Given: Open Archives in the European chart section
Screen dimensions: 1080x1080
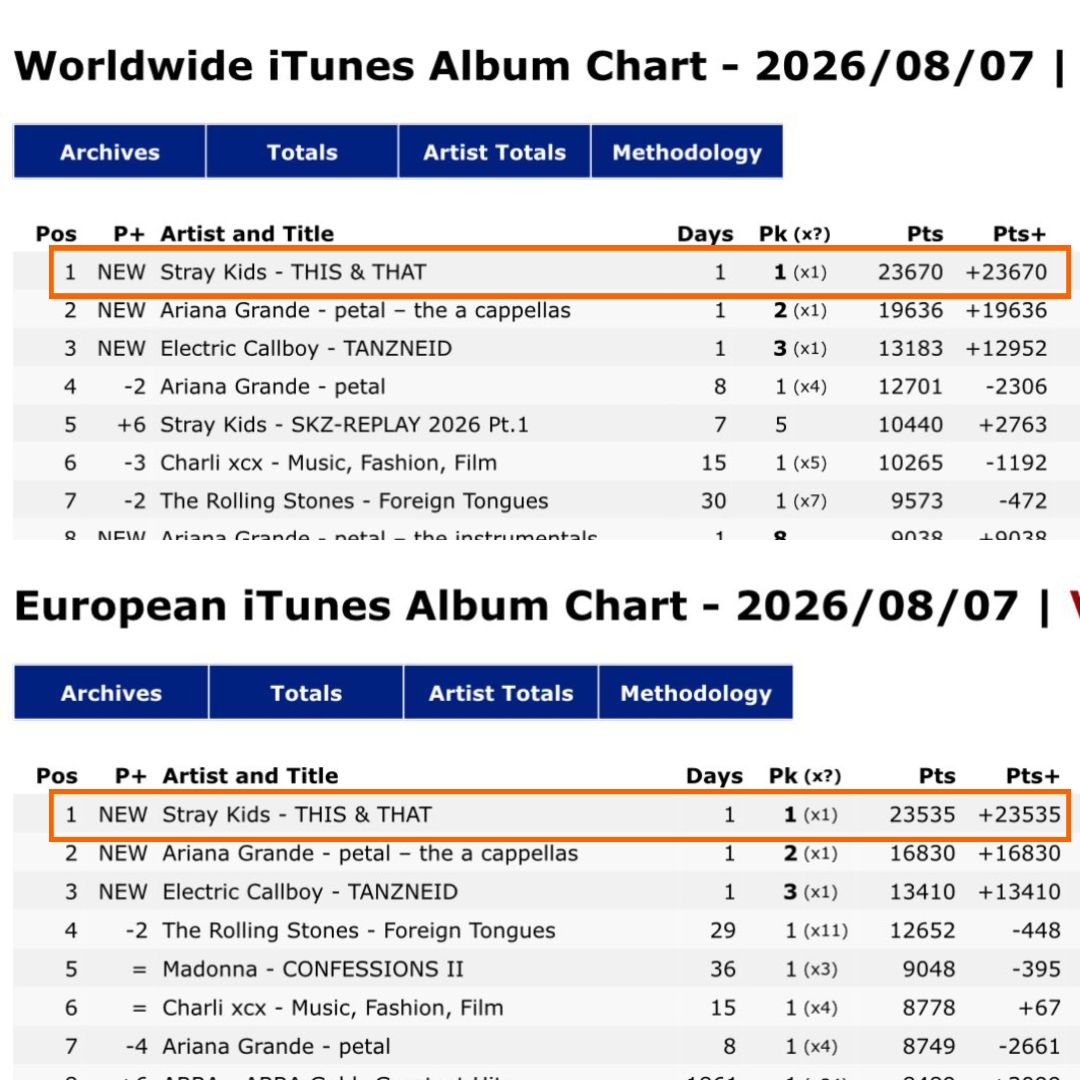Looking at the screenshot, I should tap(111, 692).
